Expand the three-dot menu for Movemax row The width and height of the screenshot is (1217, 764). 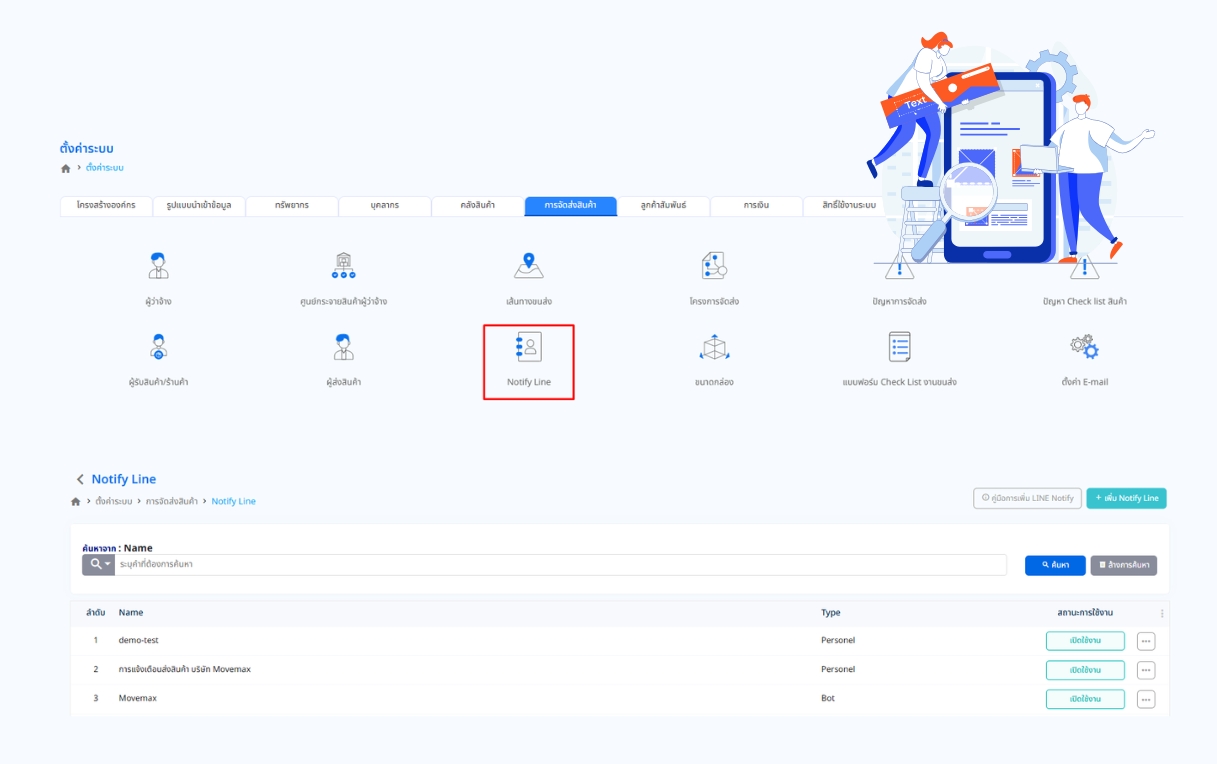point(1145,699)
